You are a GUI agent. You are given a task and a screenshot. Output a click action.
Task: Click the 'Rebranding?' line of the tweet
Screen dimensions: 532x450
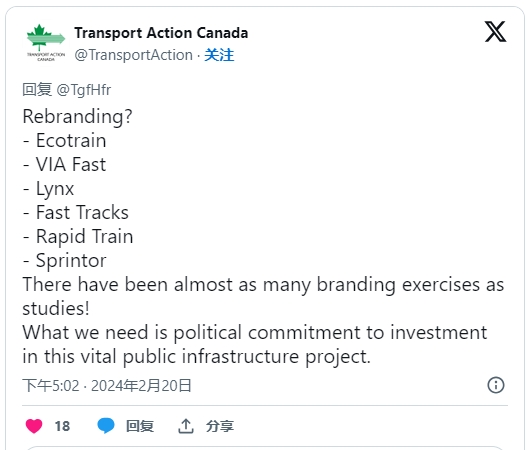(x=77, y=117)
